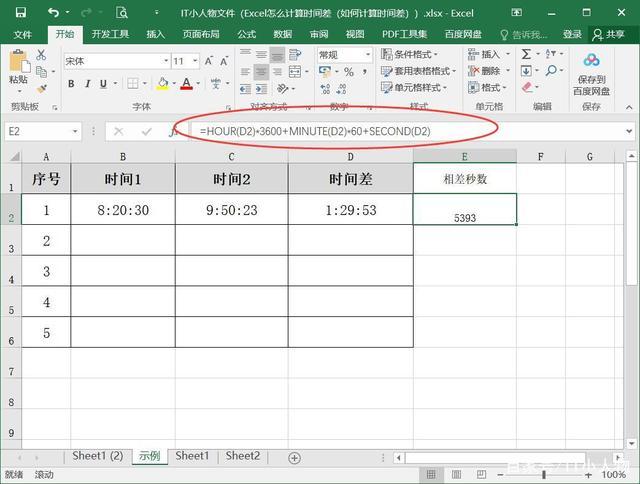This screenshot has width=640, height=484.
Task: Toggle Italic formatting
Action: pyautogui.click(x=87, y=84)
